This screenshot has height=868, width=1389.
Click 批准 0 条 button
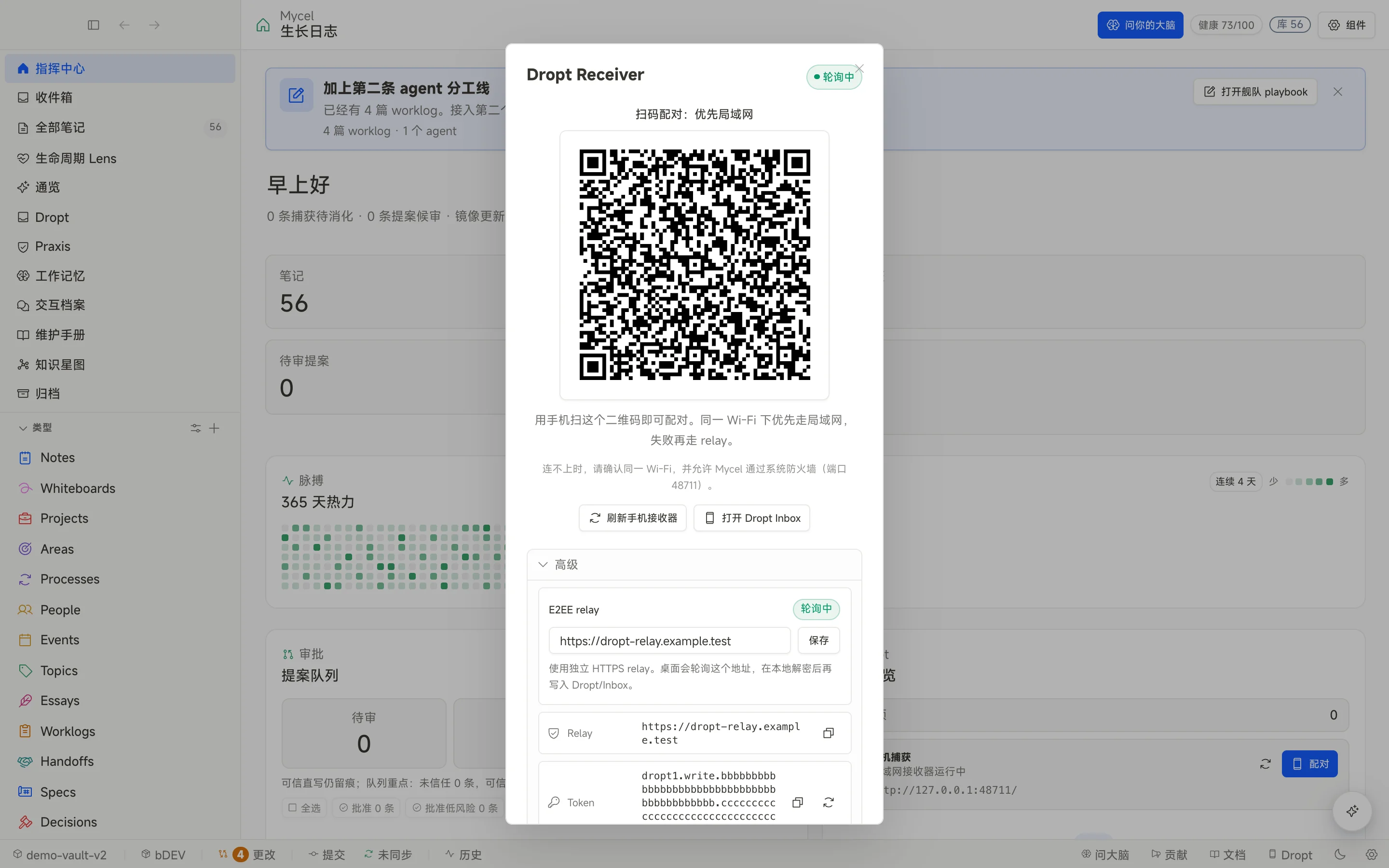click(367, 808)
